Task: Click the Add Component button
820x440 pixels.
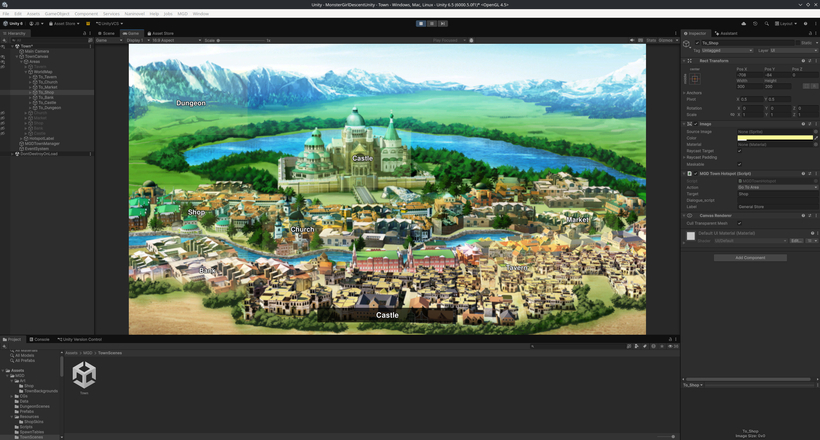Action: coord(750,257)
